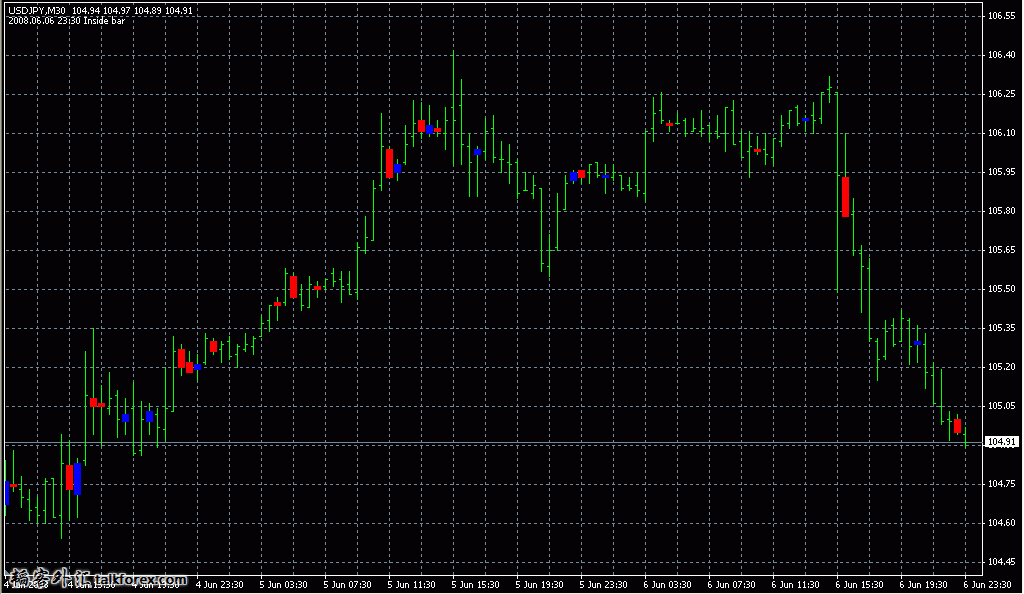Click the '6 Jun 23:30' time label

click(x=987, y=585)
